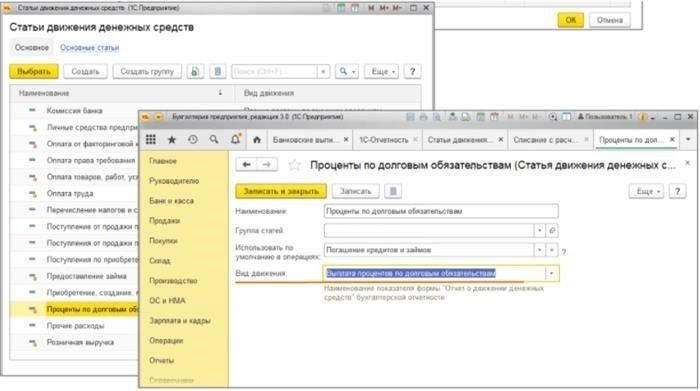
Task: Click Выбрать button in list window
Action: coord(34,71)
